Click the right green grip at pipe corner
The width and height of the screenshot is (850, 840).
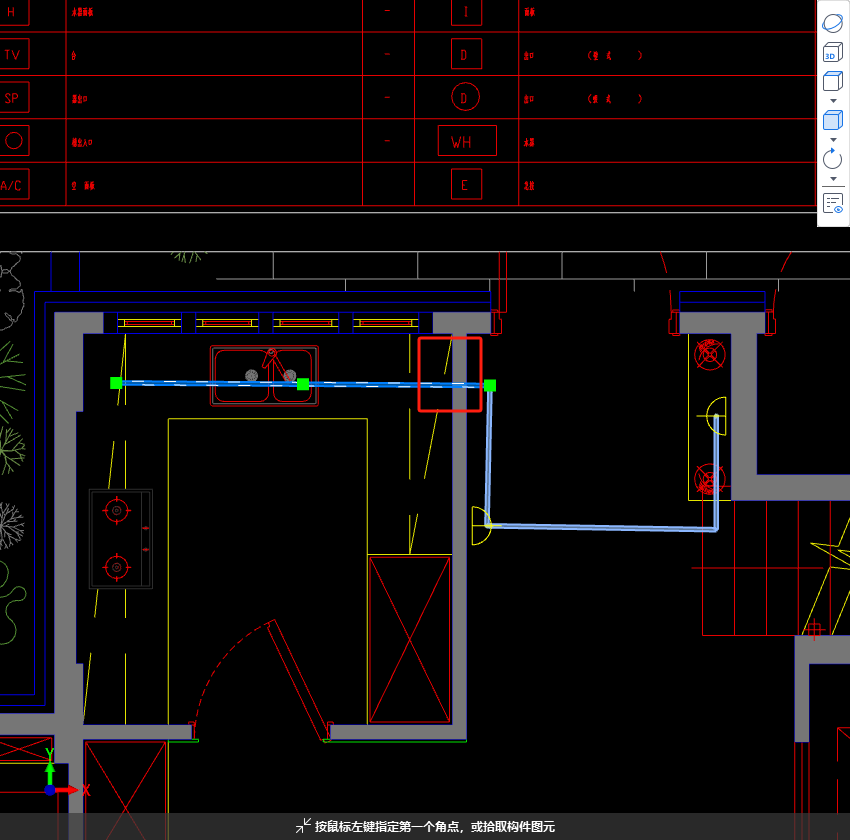pos(490,385)
